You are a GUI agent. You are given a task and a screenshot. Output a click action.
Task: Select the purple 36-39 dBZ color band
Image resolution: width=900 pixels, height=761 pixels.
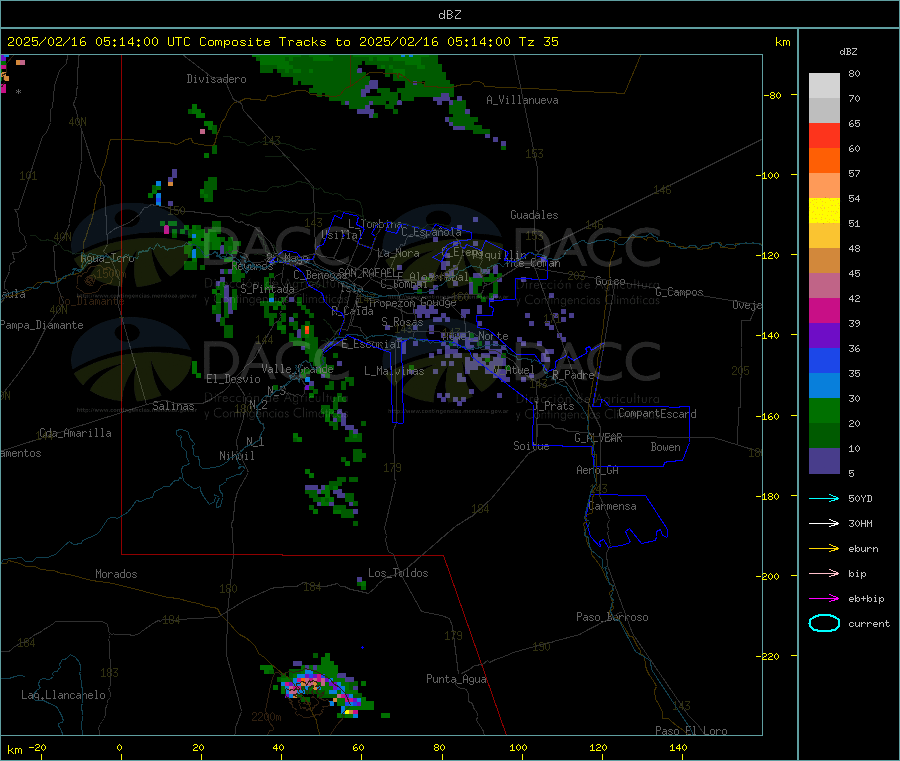[x=824, y=336]
